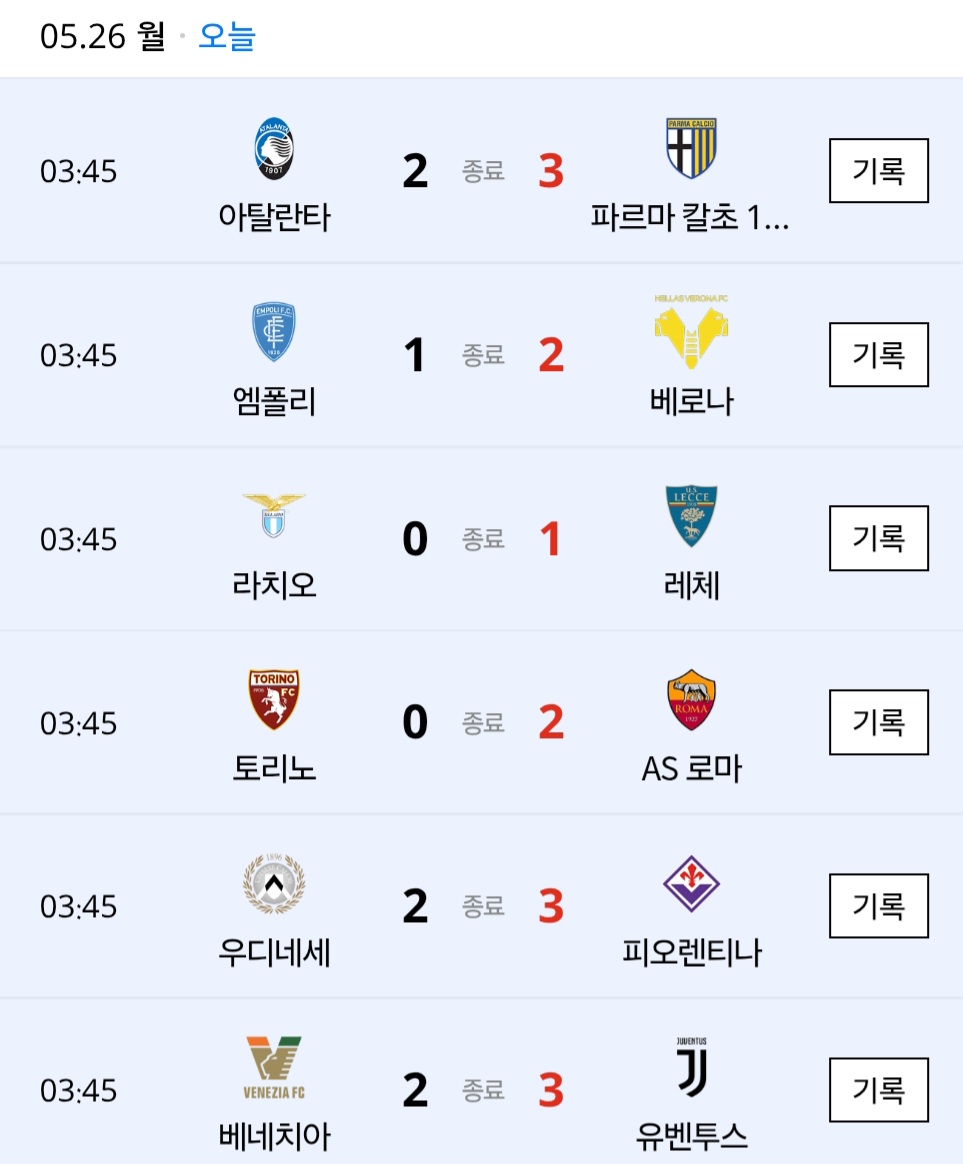The width and height of the screenshot is (963, 1164).
Task: Tap the Parma Calcio team crest
Action: [691, 148]
